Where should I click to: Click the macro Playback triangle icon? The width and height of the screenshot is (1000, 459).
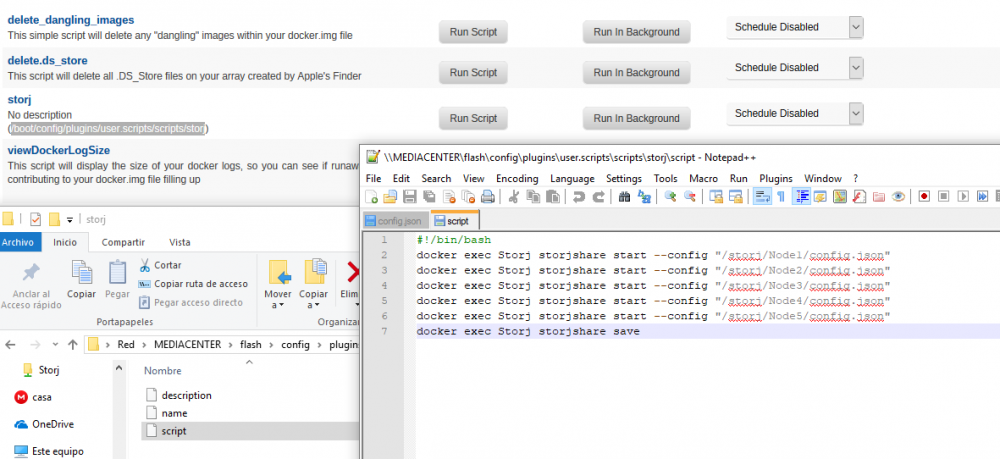point(963,196)
